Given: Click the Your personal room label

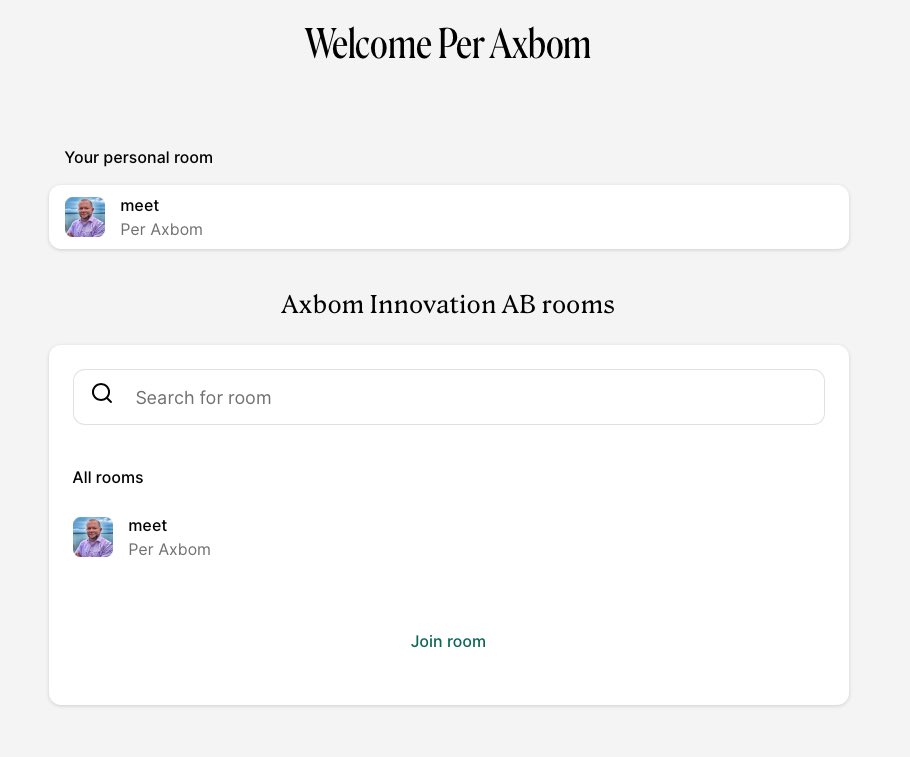Looking at the screenshot, I should [x=139, y=157].
